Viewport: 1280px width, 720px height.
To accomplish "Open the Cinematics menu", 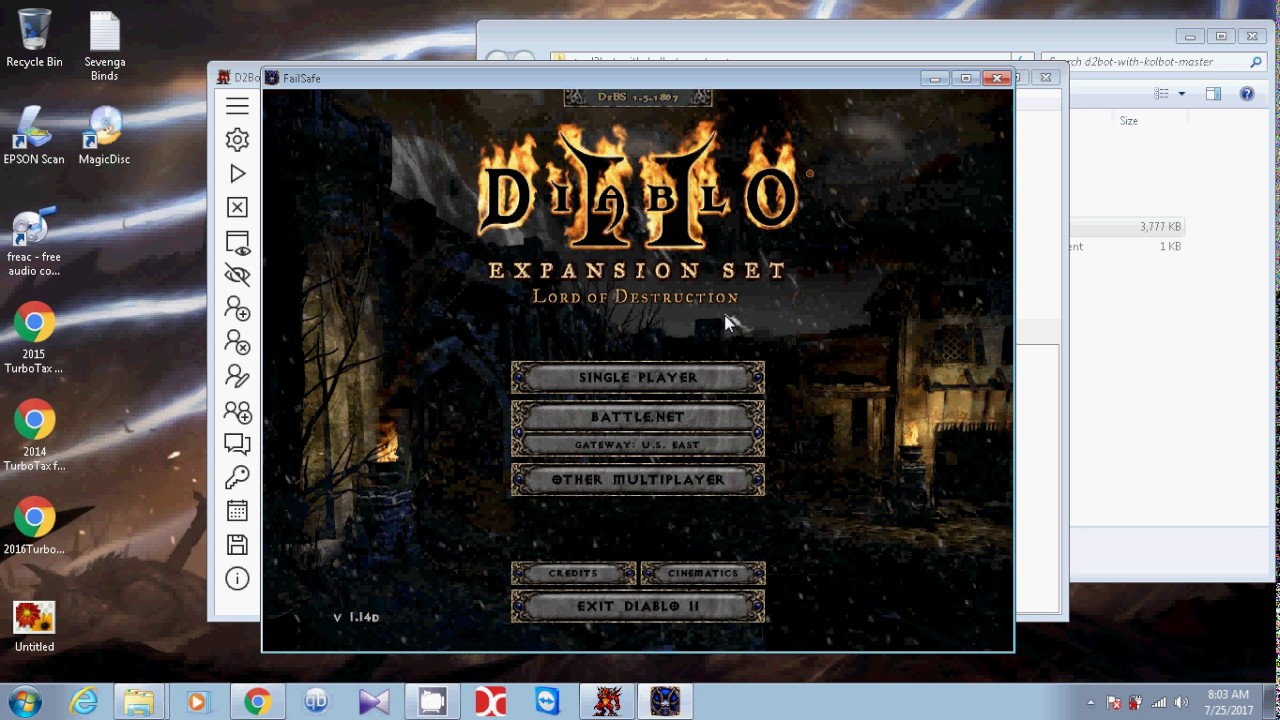I will 703,573.
